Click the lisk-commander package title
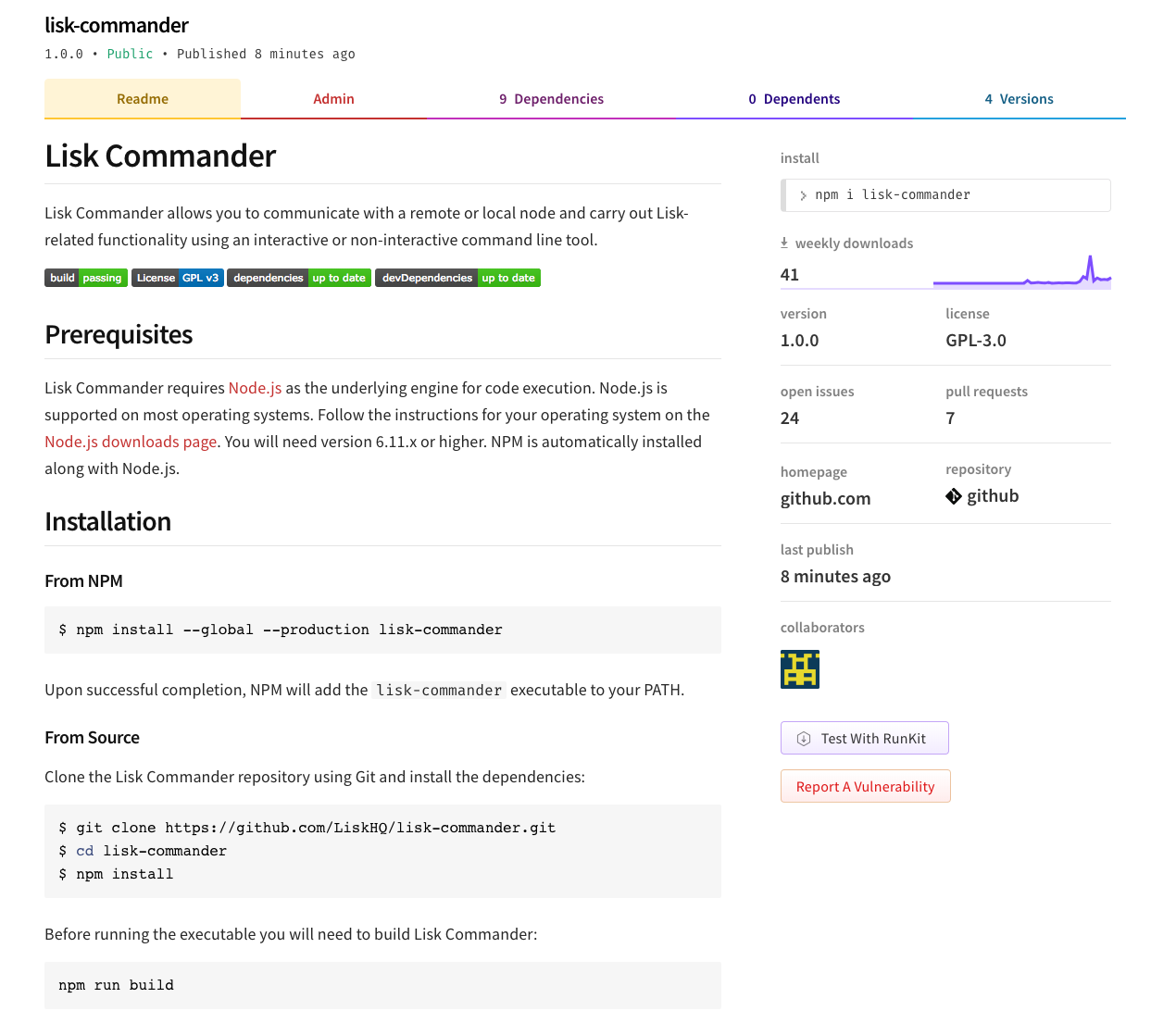This screenshot has width=1176, height=1023. [117, 25]
